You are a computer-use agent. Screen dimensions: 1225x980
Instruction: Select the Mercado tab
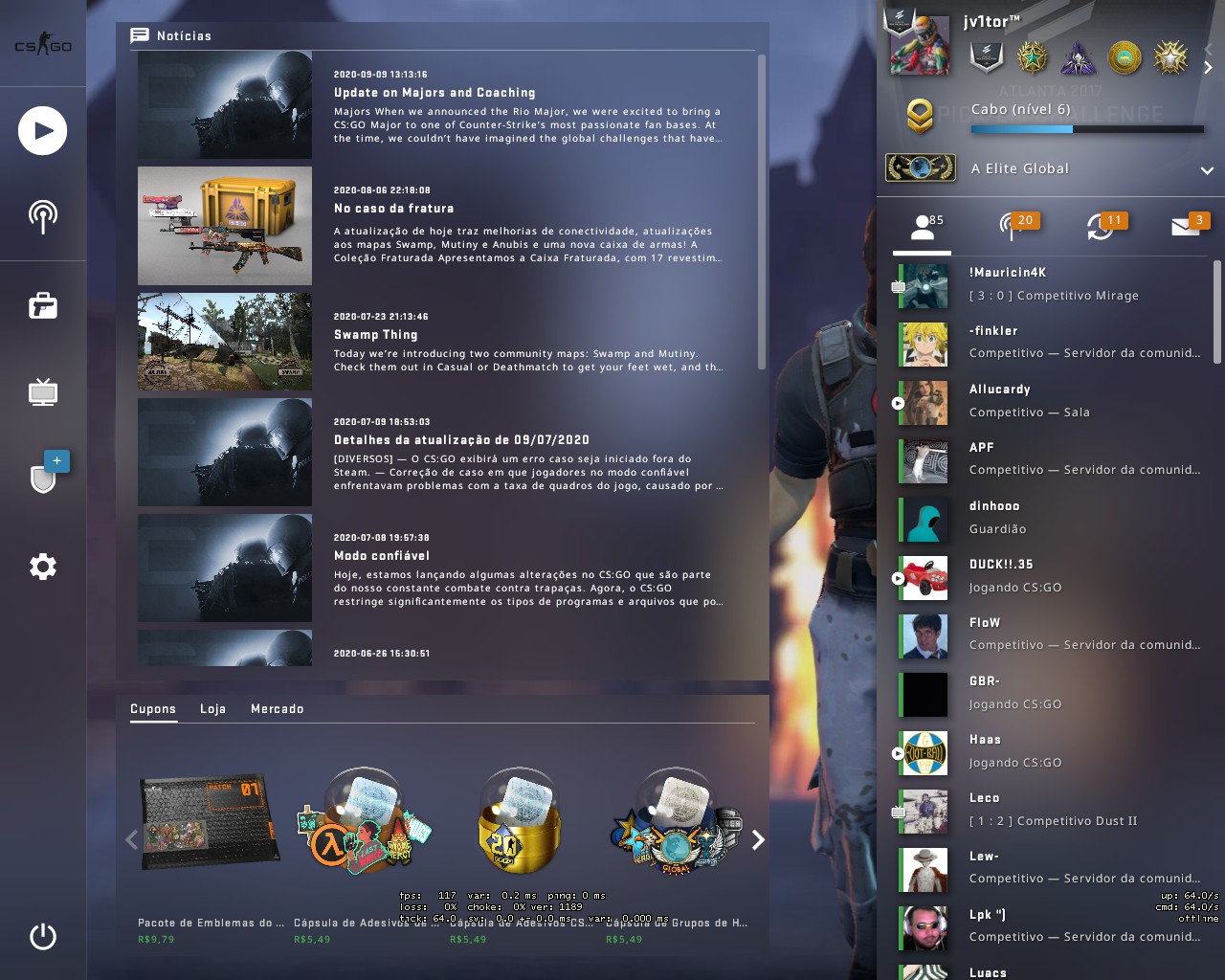[278, 709]
